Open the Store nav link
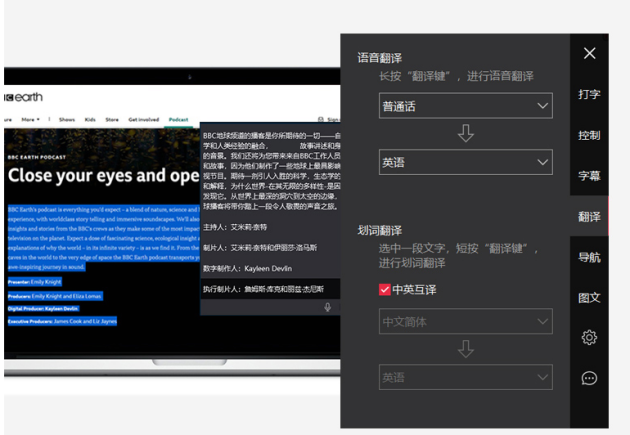Screen dimensions: 630x435 click(x=112, y=120)
